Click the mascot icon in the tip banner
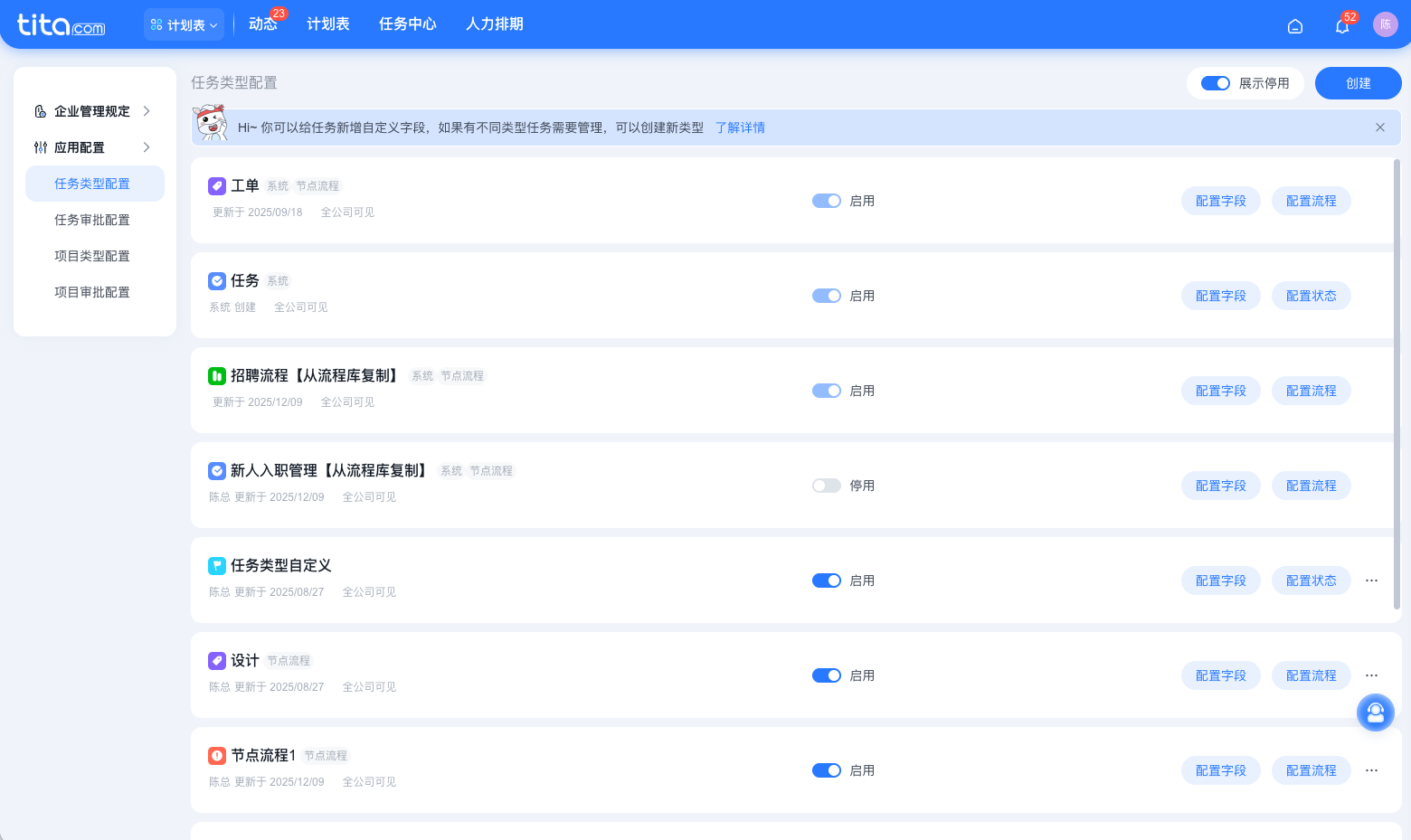The height and width of the screenshot is (840, 1411). coord(212,123)
